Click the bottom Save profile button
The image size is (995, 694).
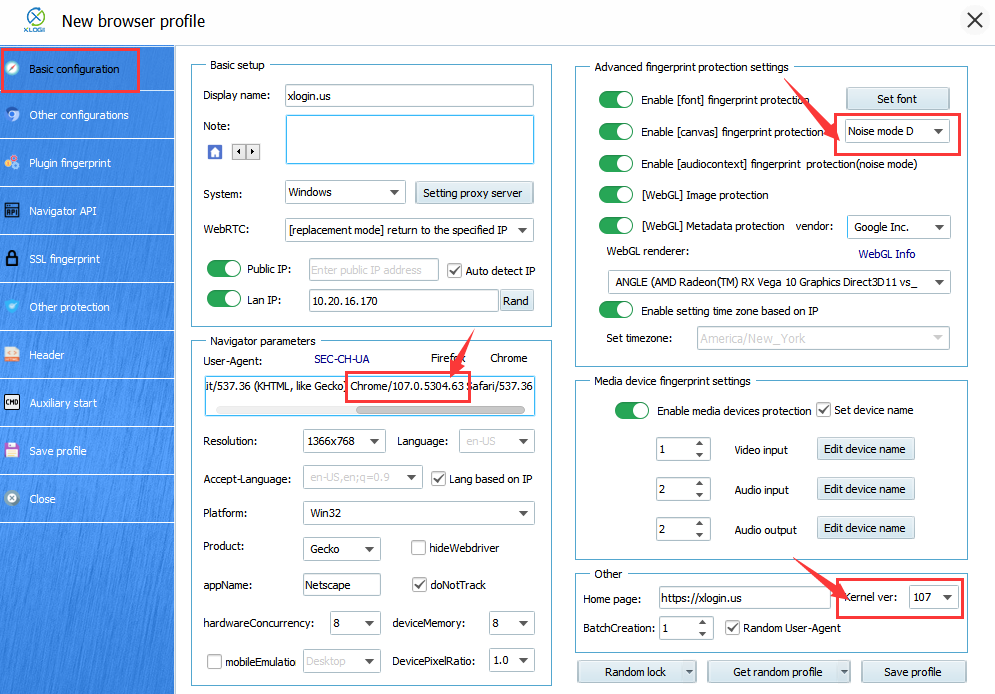pyautogui.click(x=913, y=672)
